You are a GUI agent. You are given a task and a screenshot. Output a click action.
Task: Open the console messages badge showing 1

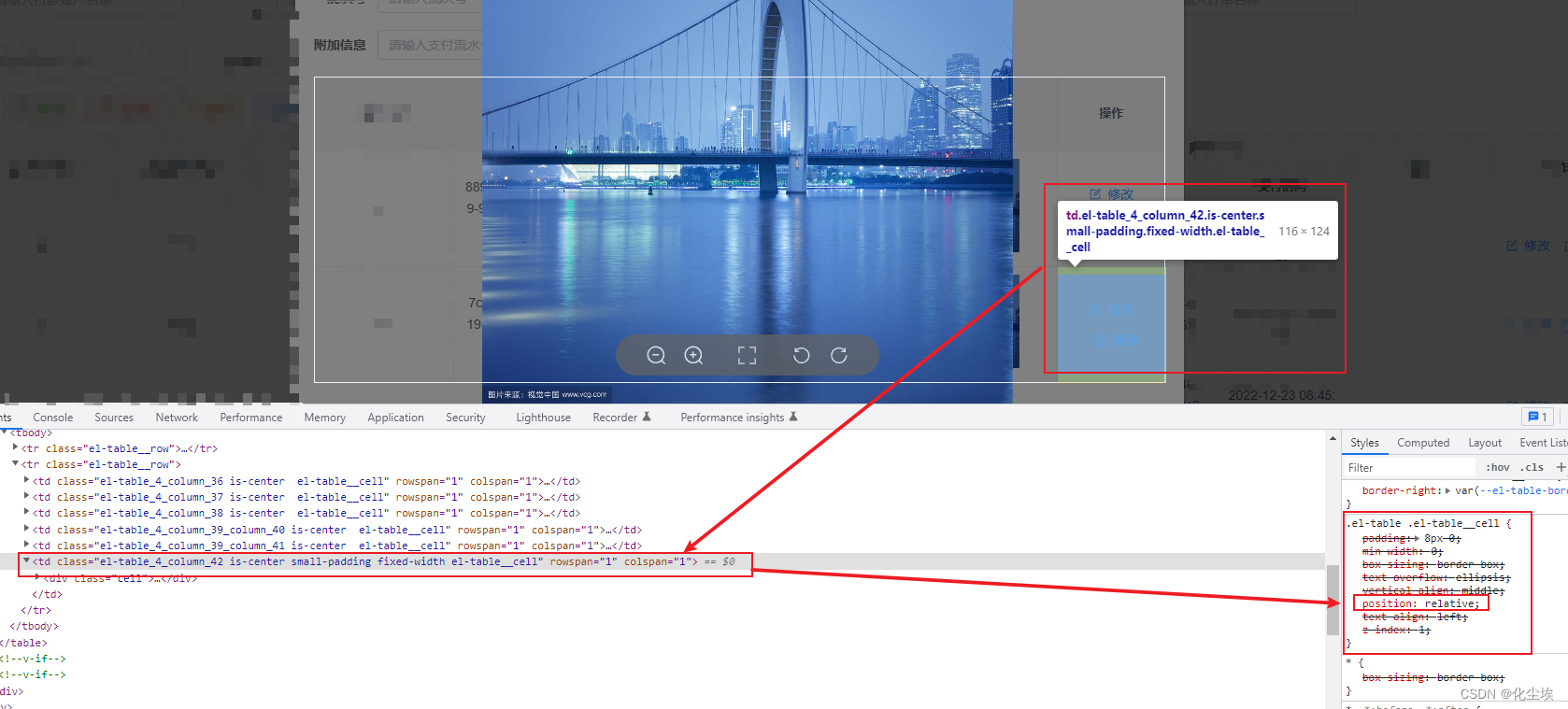(x=1537, y=417)
